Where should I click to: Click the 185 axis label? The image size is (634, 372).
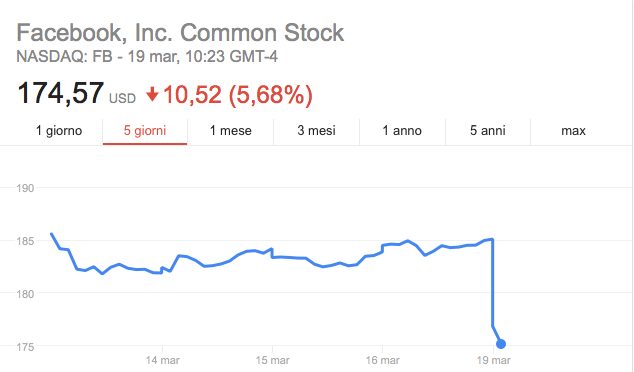pyautogui.click(x=25, y=241)
